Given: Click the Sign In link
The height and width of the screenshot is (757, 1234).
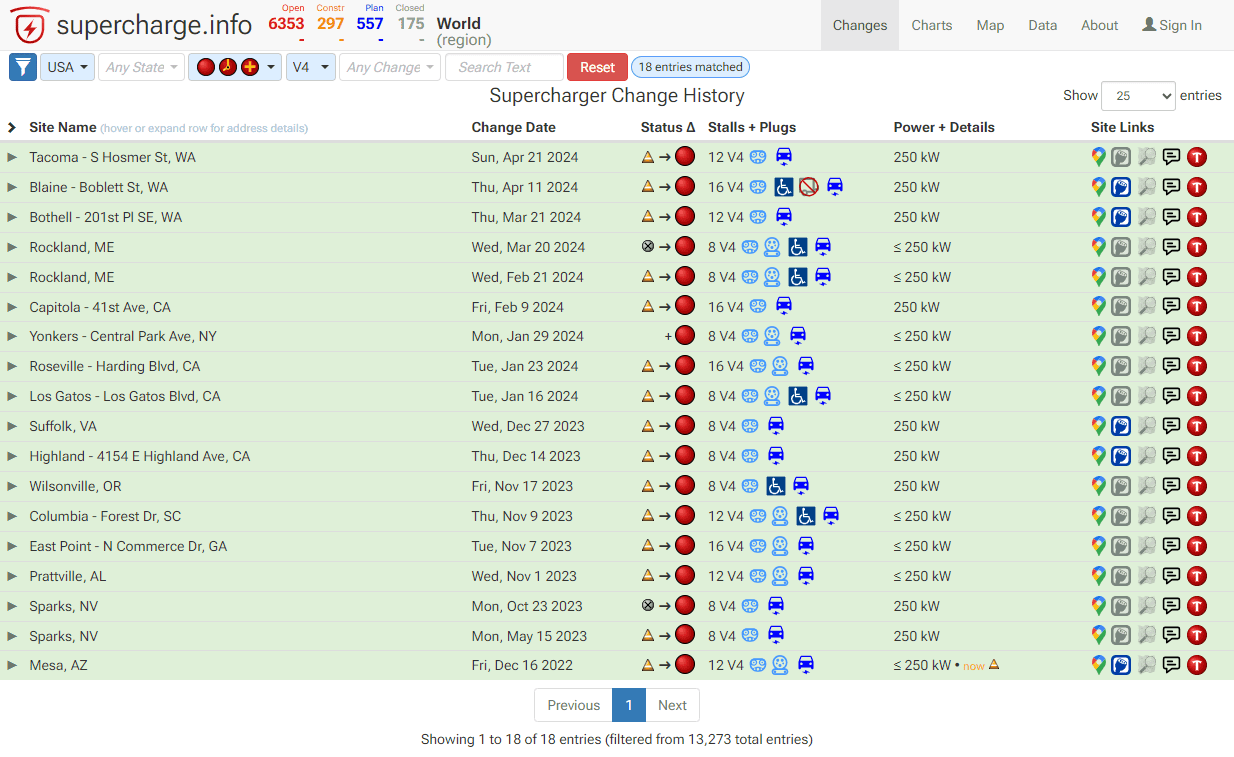Looking at the screenshot, I should tap(1172, 25).
